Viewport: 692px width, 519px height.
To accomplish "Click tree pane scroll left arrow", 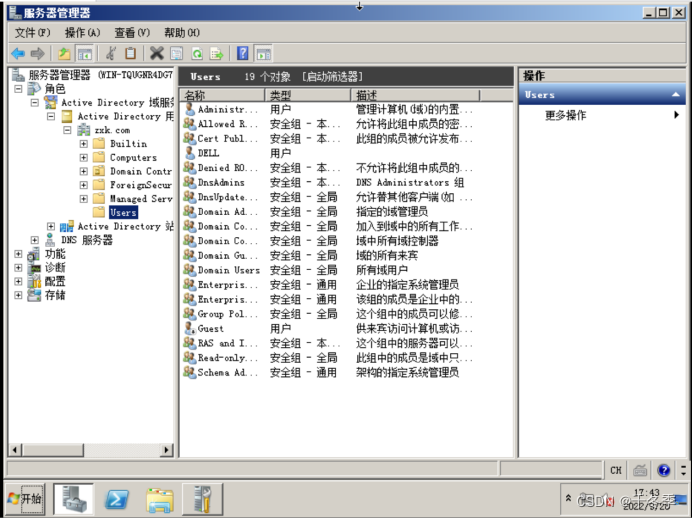I will 15,450.
